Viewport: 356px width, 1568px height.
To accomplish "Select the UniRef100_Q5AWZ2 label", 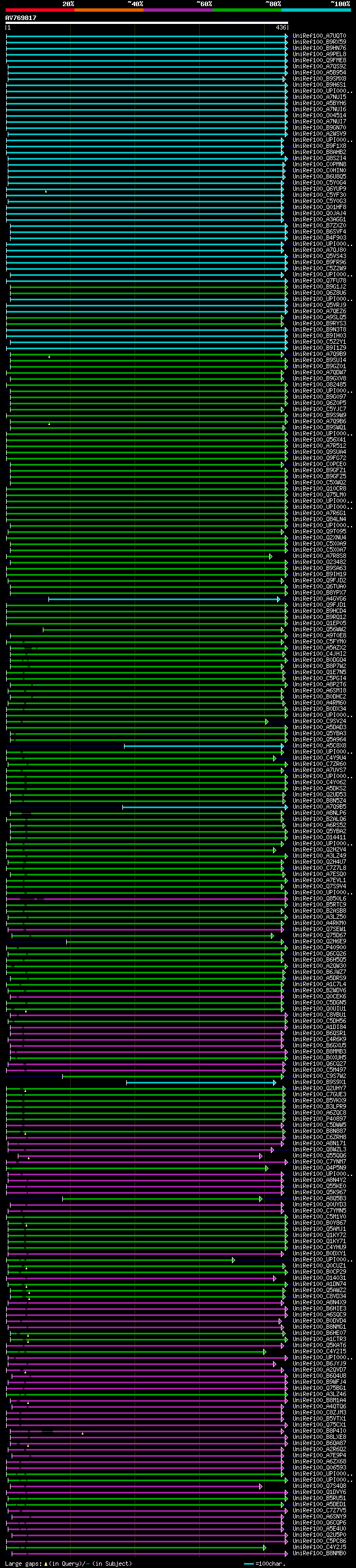I will tap(319, 1290).
